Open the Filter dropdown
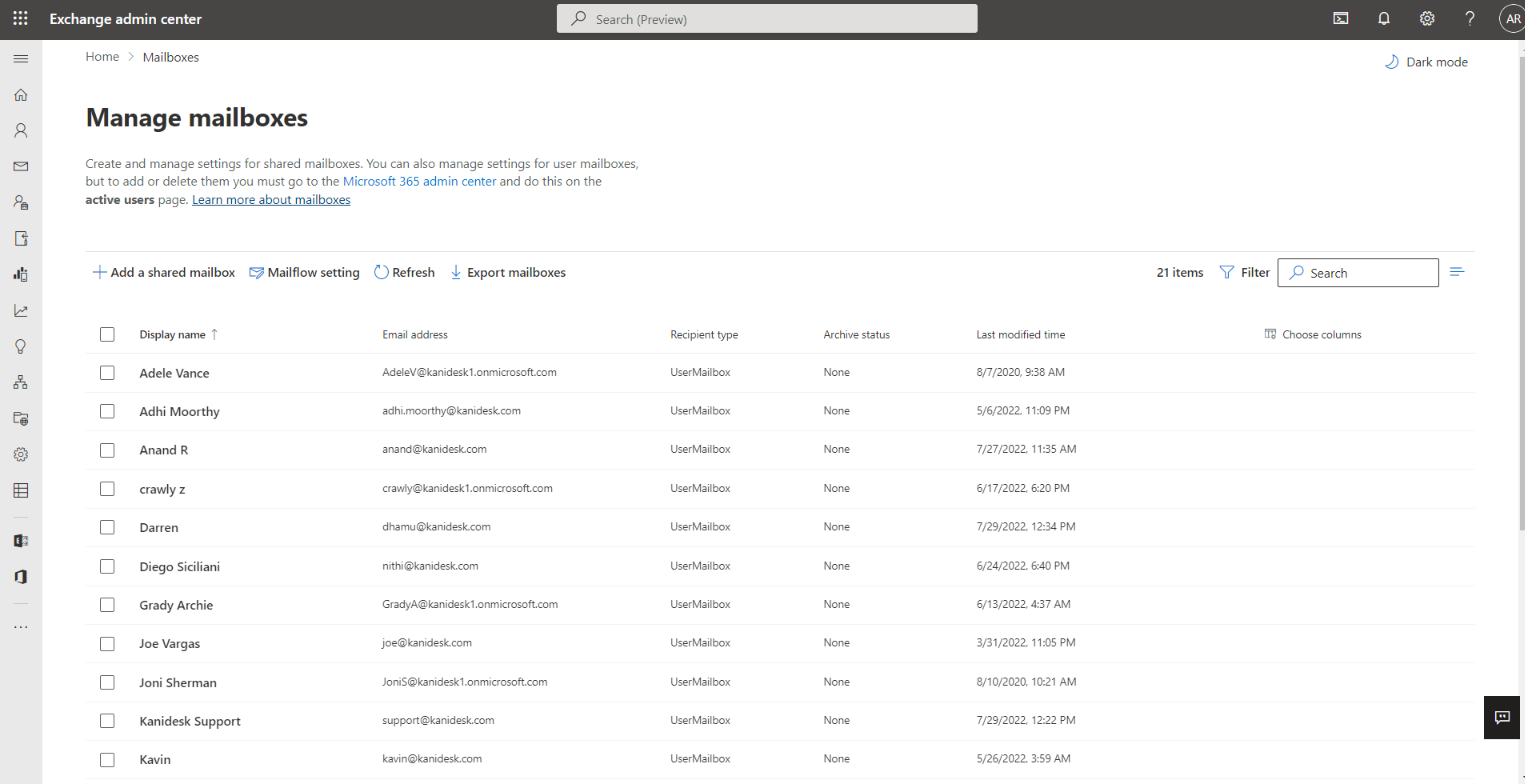This screenshot has width=1525, height=784. tap(1244, 271)
